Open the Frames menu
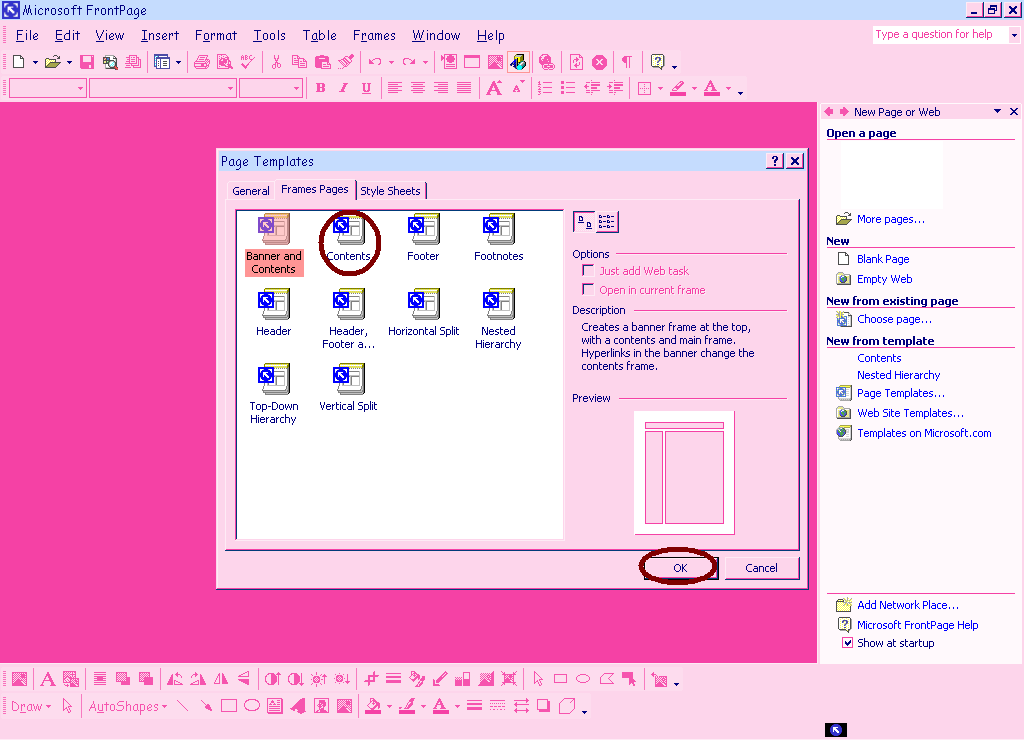 tap(374, 36)
